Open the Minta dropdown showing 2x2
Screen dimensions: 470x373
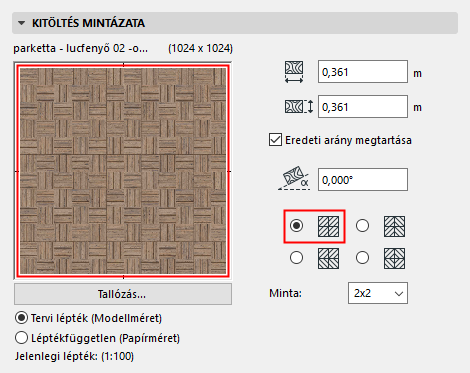click(378, 293)
